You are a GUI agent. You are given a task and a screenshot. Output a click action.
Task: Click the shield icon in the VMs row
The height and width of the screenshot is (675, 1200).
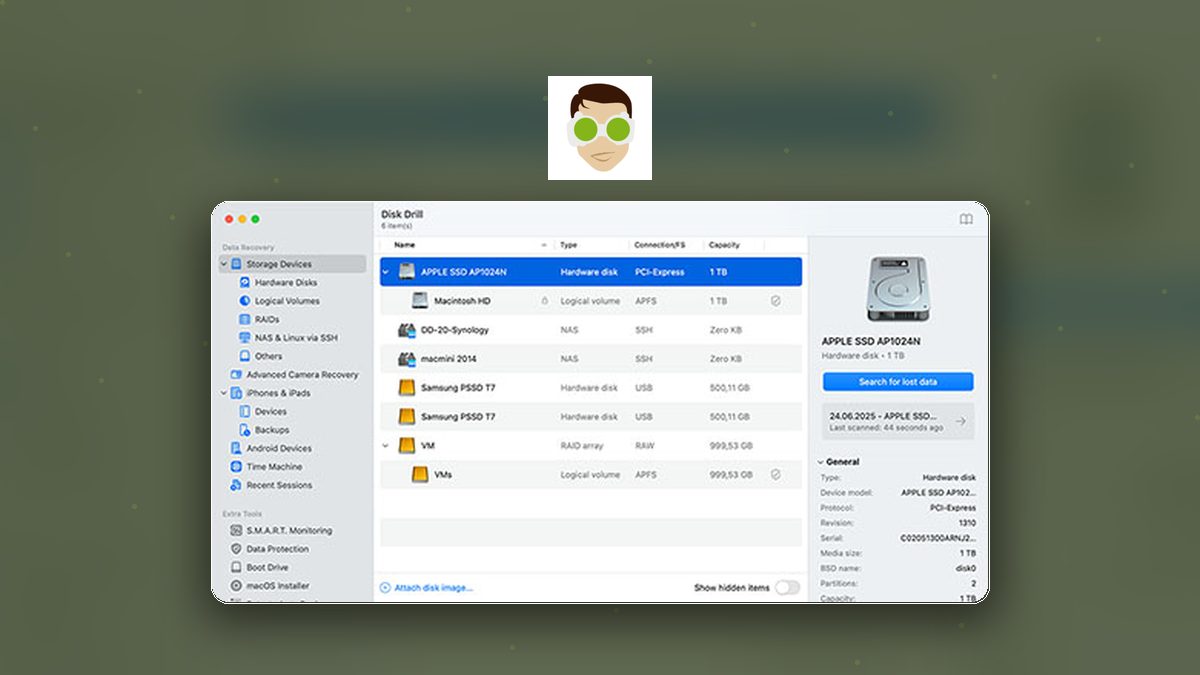pyautogui.click(x=775, y=475)
